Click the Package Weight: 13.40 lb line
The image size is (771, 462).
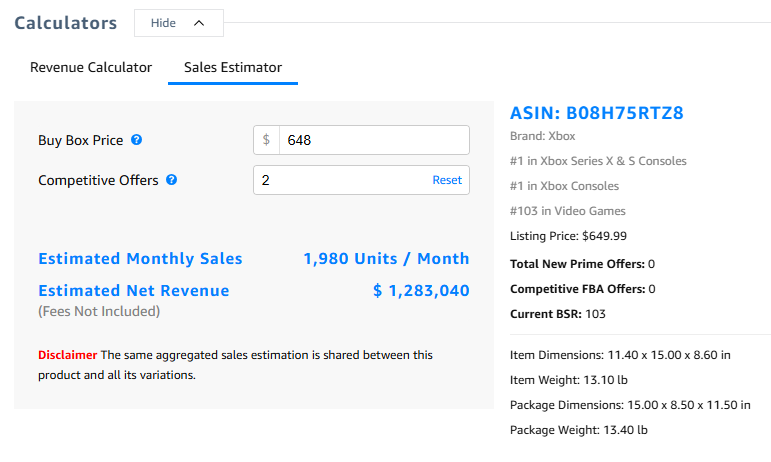(579, 430)
